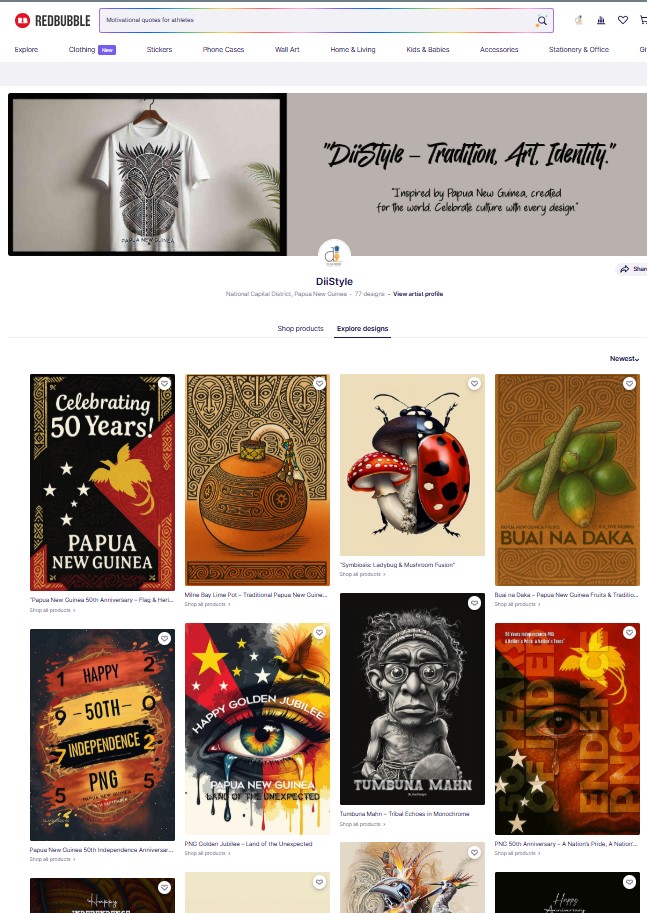This screenshot has height=913, width=647.
Task: Expand the Wall Art category menu
Action: pos(287,49)
